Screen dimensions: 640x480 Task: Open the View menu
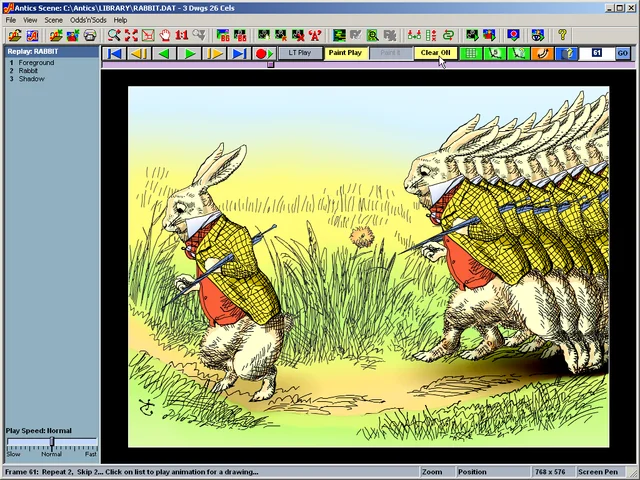pos(30,20)
